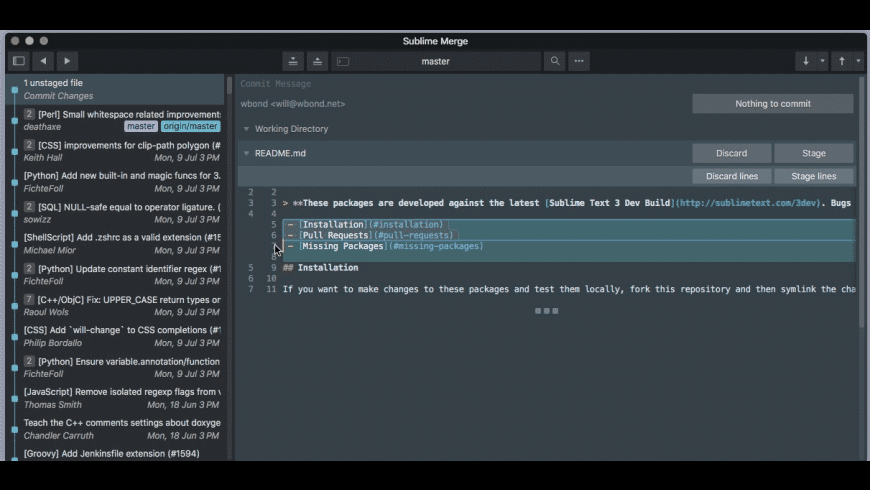Click the README.md file name
870x490 pixels.
click(280, 153)
